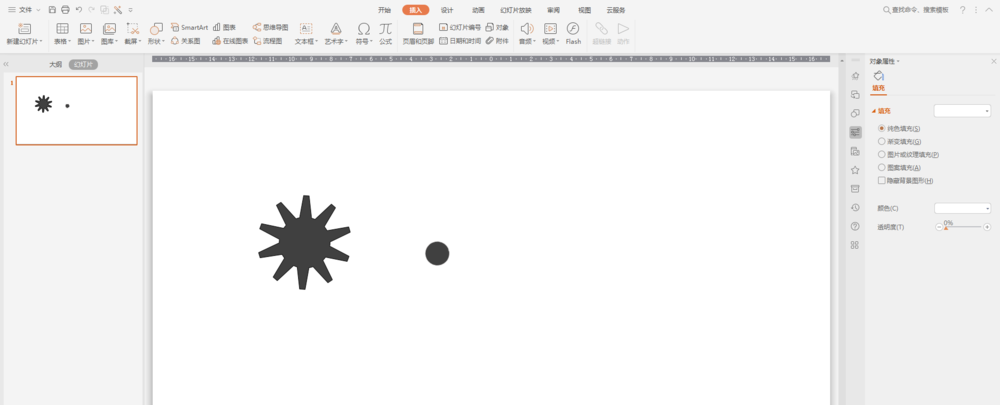Open the 文件 menu
Viewport: 1000px width, 405px height.
click(x=24, y=10)
